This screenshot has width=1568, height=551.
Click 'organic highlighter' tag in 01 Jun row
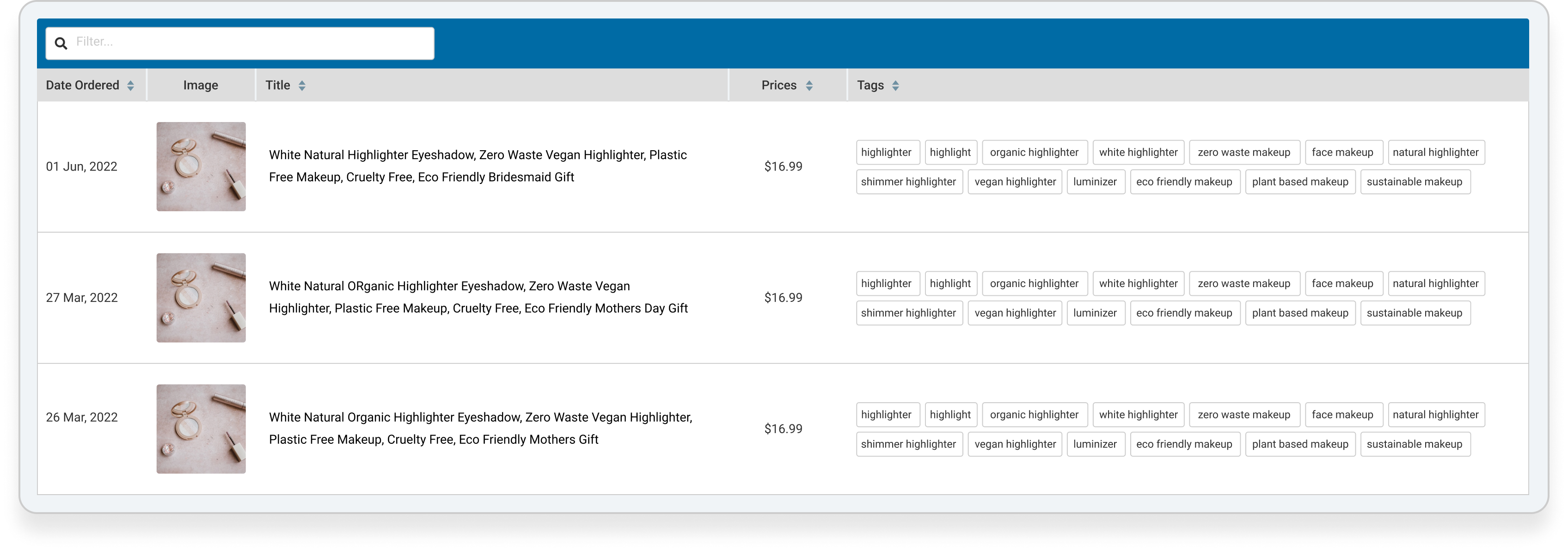(x=1034, y=152)
